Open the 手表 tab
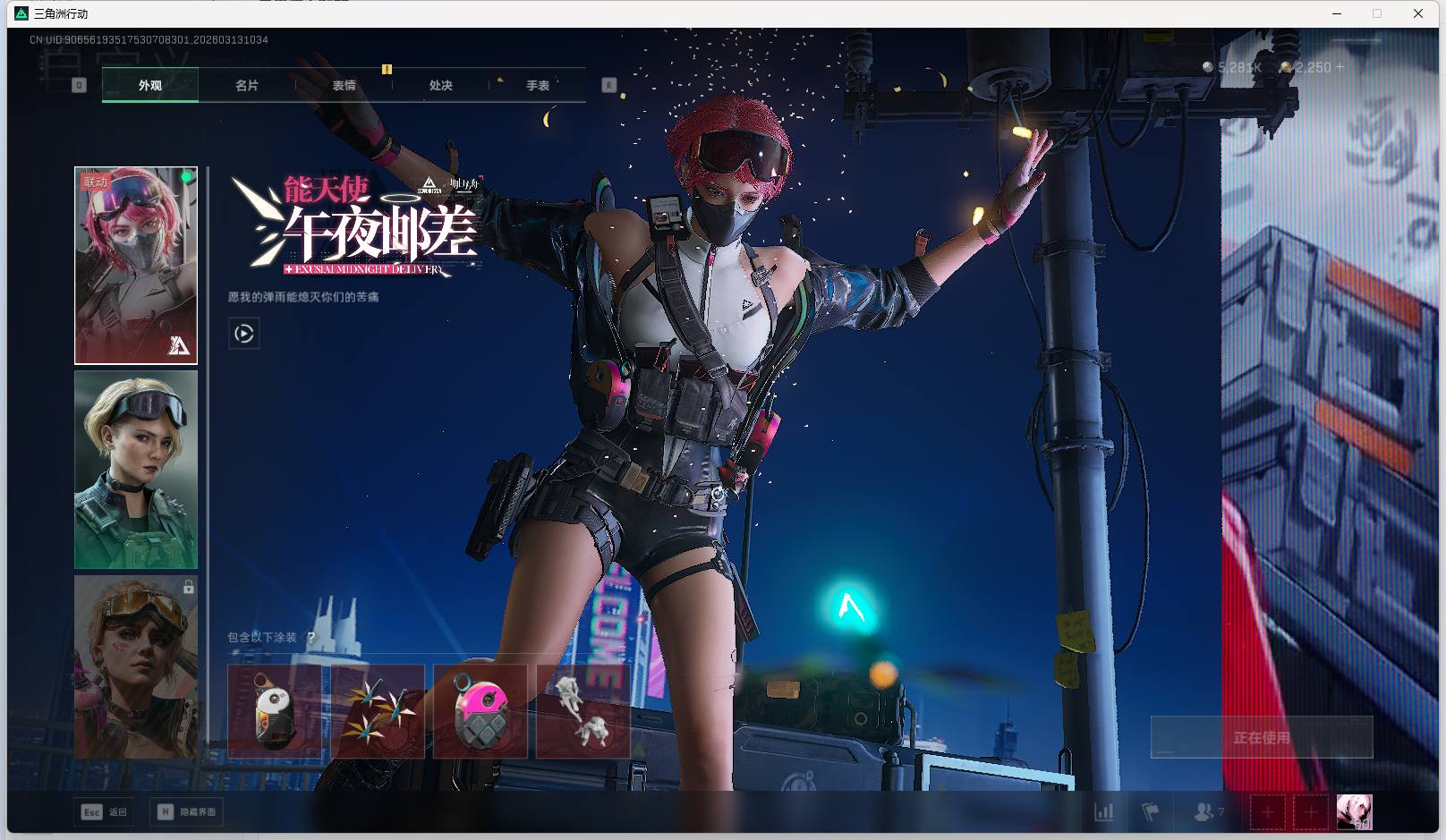This screenshot has width=1446, height=840. (x=538, y=86)
